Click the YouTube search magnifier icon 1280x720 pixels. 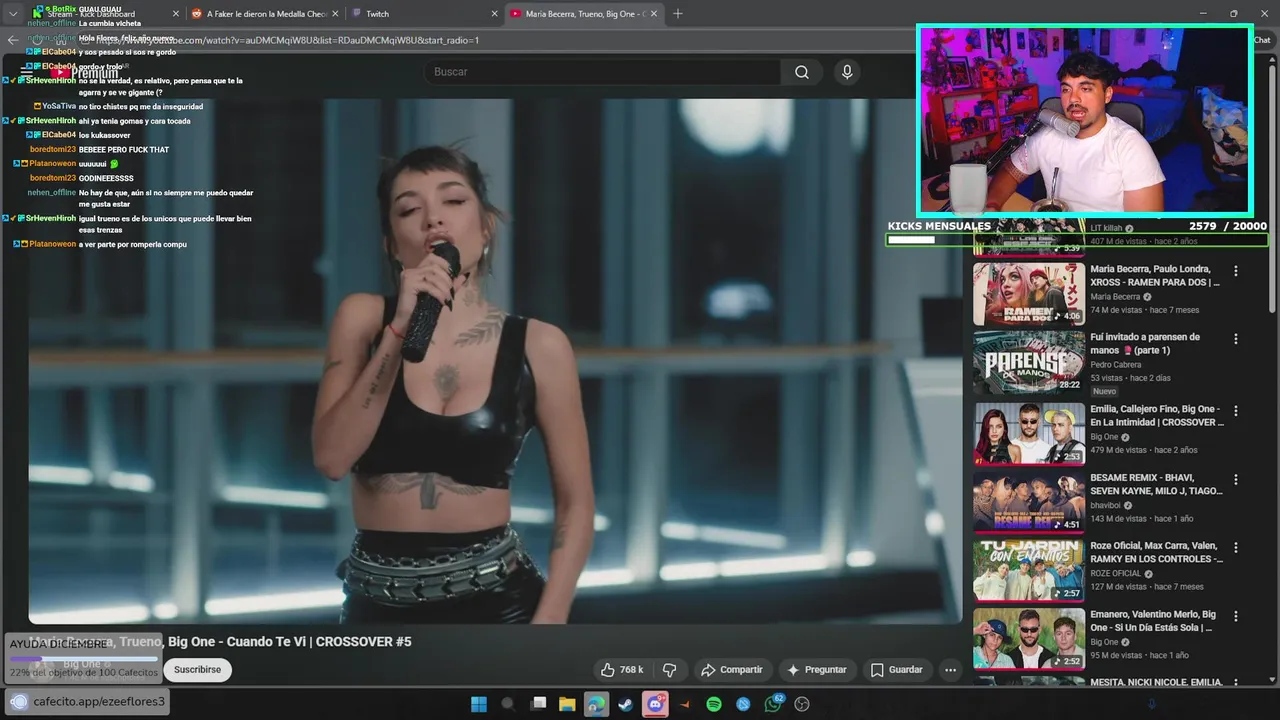pyautogui.click(x=802, y=72)
